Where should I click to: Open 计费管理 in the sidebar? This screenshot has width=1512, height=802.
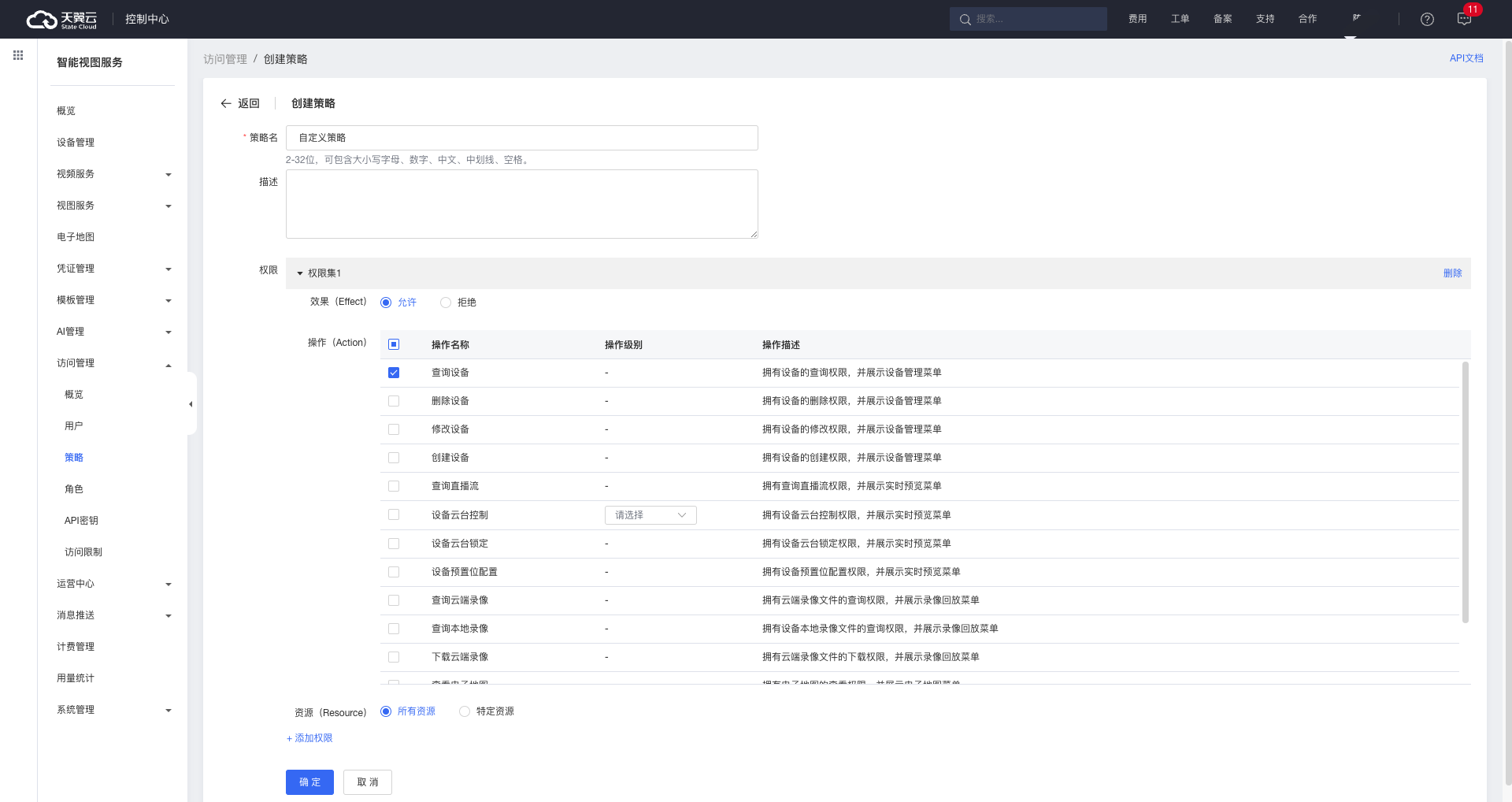[76, 647]
